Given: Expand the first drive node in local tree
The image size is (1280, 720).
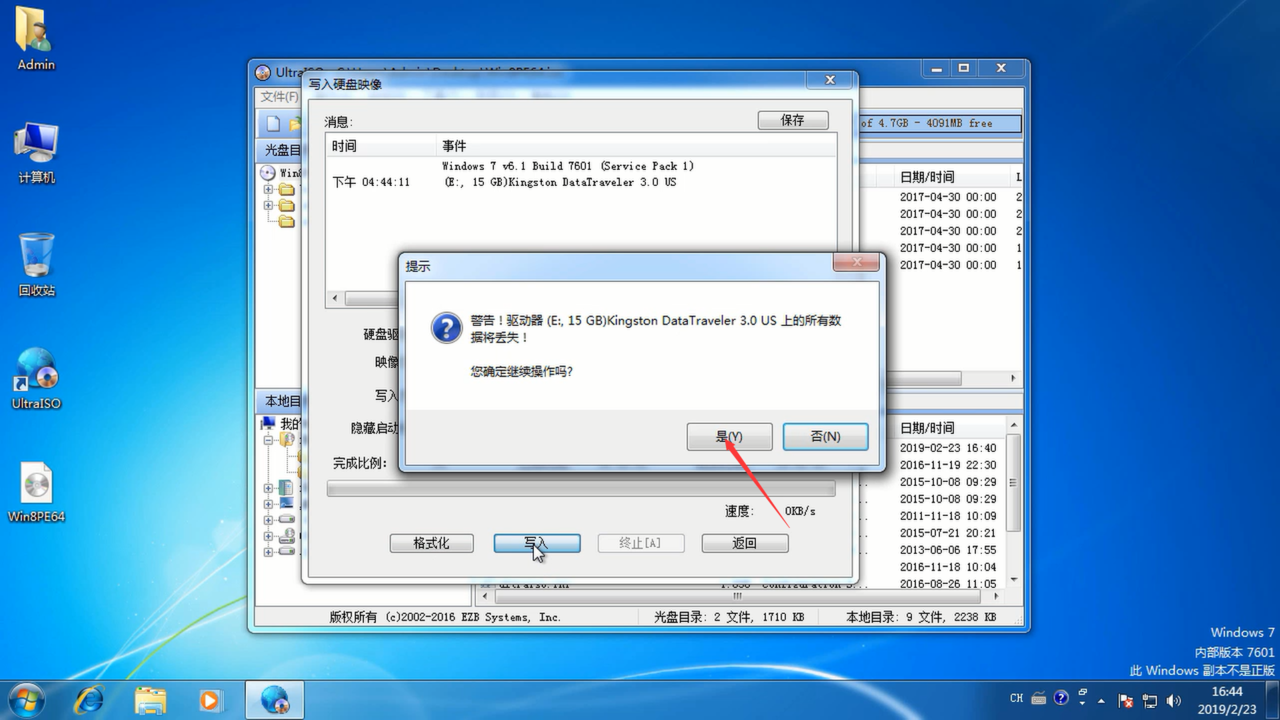Looking at the screenshot, I should (x=268, y=520).
